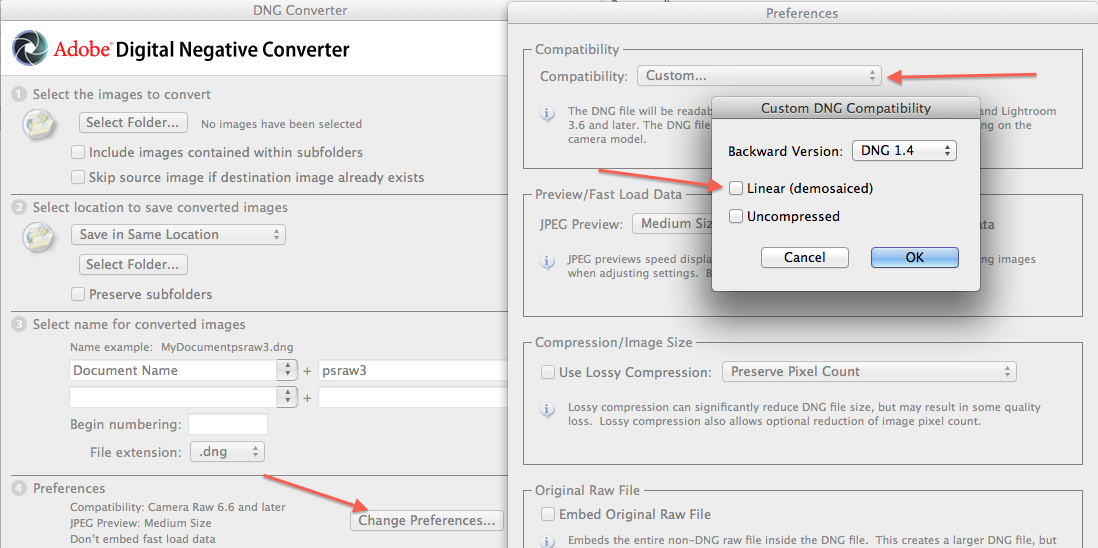Click the Adobe DNG Converter aperture logo

30,48
